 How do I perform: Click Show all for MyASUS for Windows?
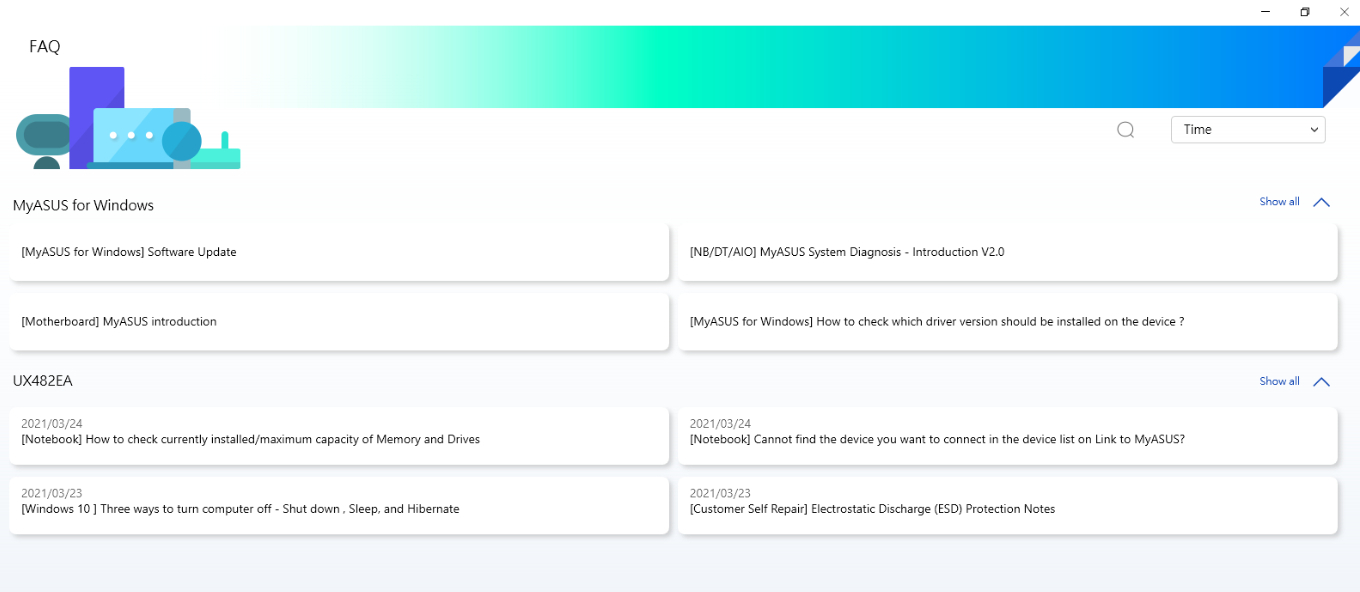pos(1279,202)
